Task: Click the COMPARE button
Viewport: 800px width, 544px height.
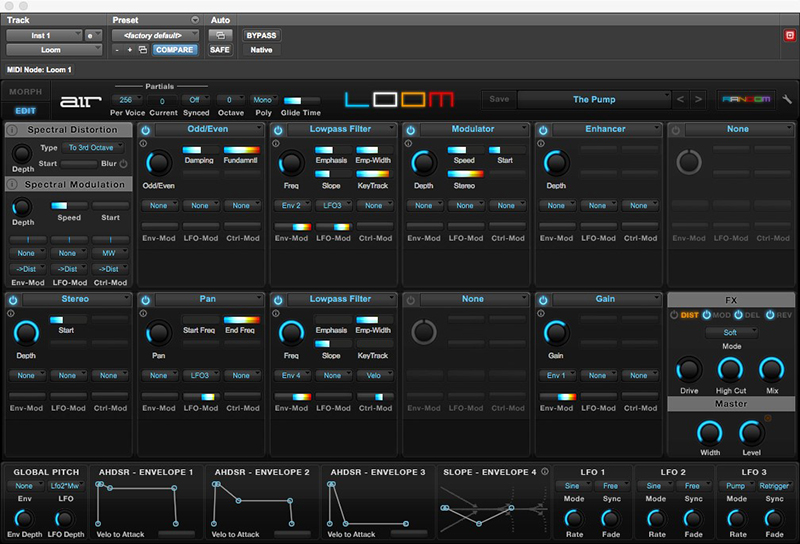Action: click(174, 50)
